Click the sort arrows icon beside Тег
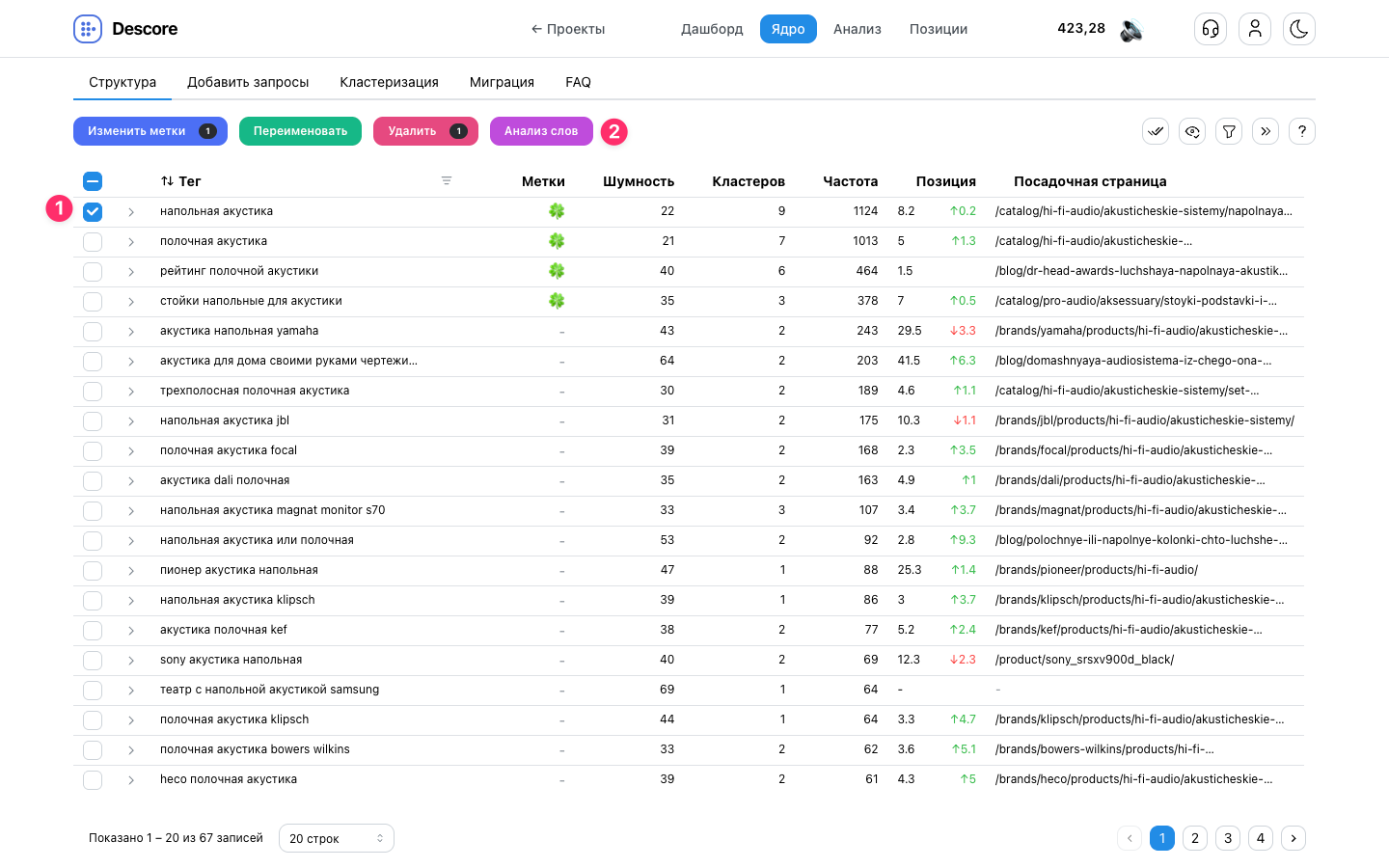1389x868 pixels. coord(167,181)
